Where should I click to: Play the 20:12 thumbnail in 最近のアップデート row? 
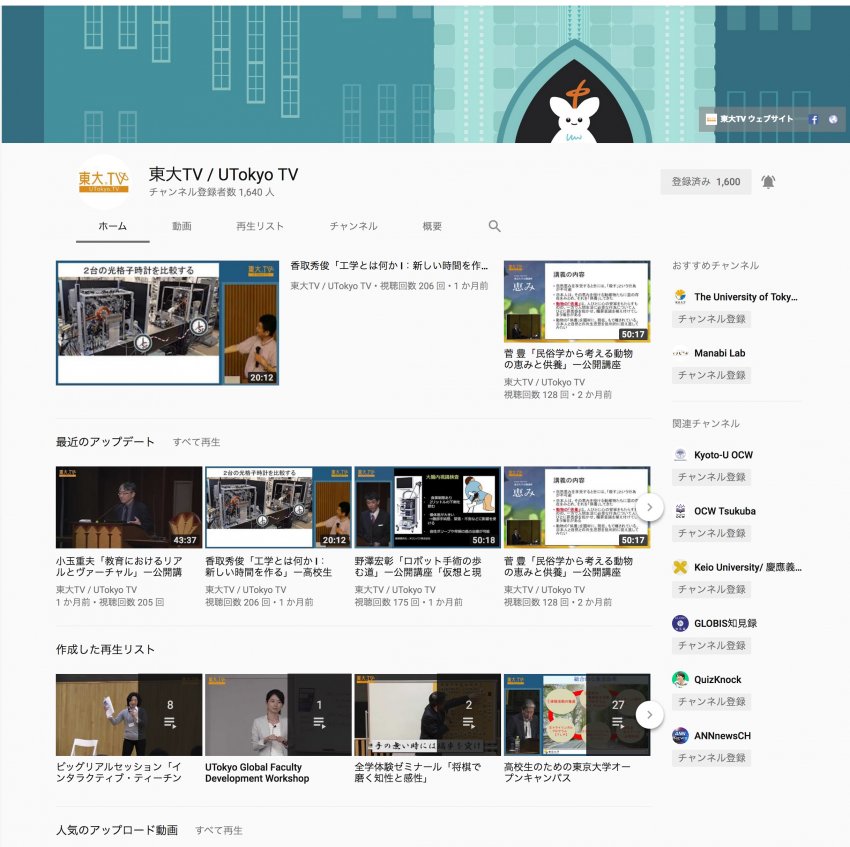278,507
